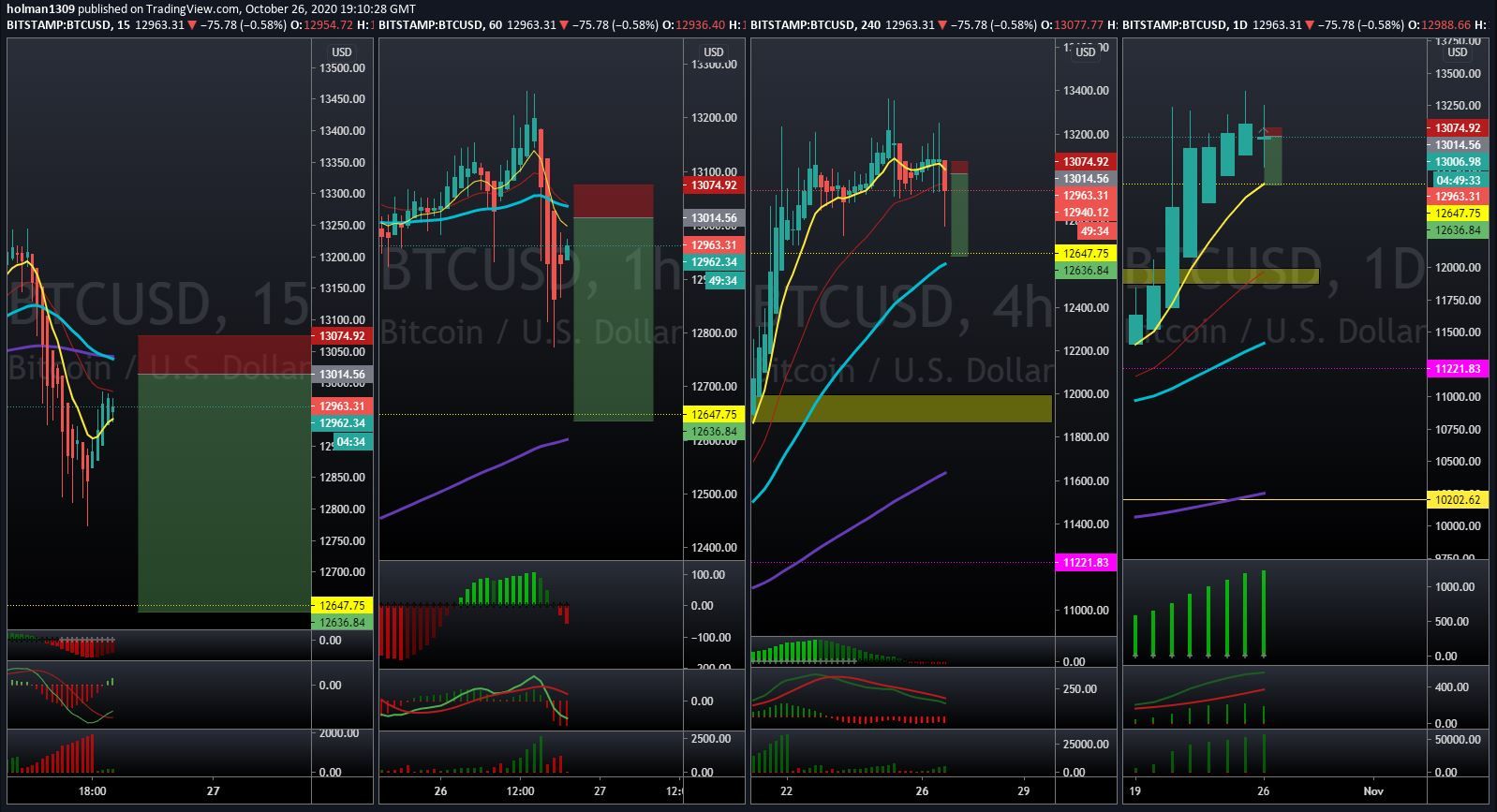Select the red stop-loss zone in the 1h panel

point(614,201)
